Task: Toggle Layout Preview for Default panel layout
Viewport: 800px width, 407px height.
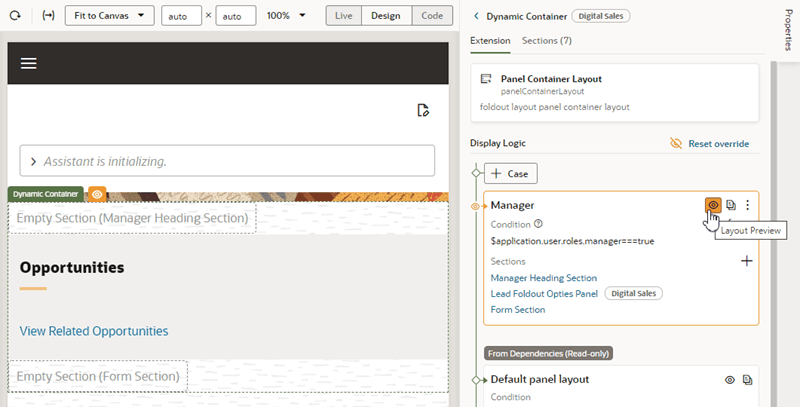Action: coord(730,380)
